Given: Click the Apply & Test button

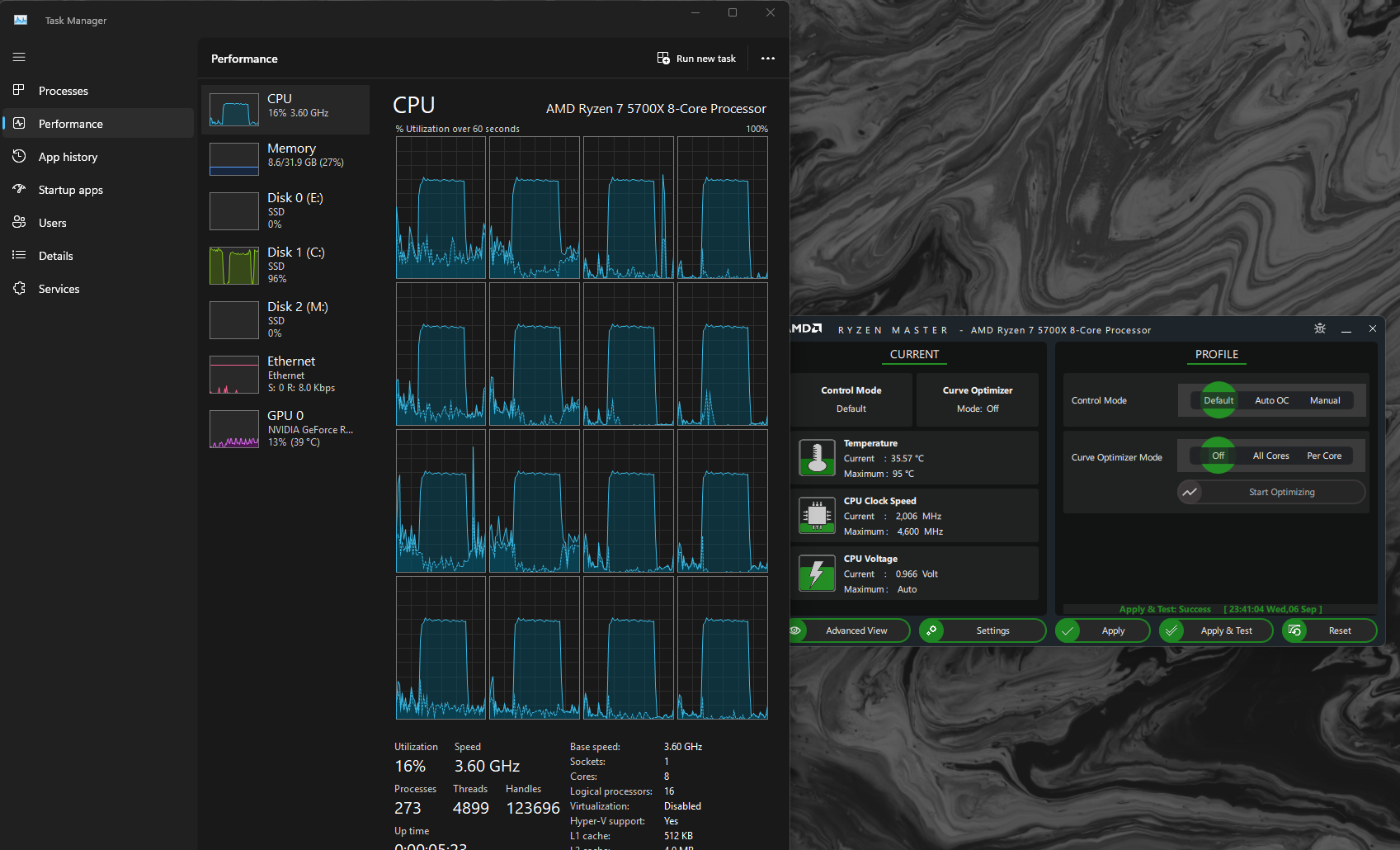Looking at the screenshot, I should click(1216, 630).
